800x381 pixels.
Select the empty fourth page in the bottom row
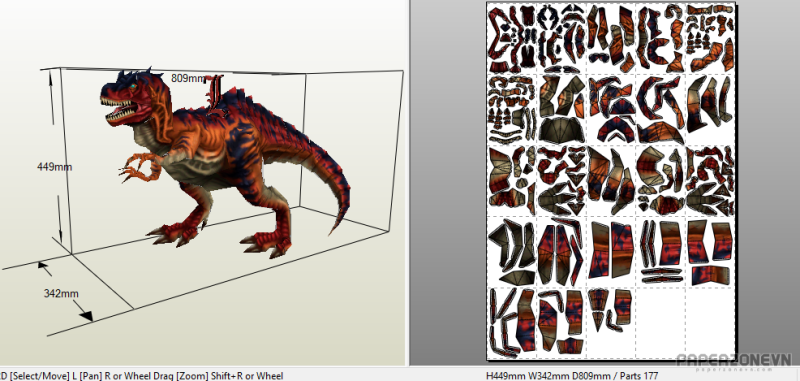[661, 322]
